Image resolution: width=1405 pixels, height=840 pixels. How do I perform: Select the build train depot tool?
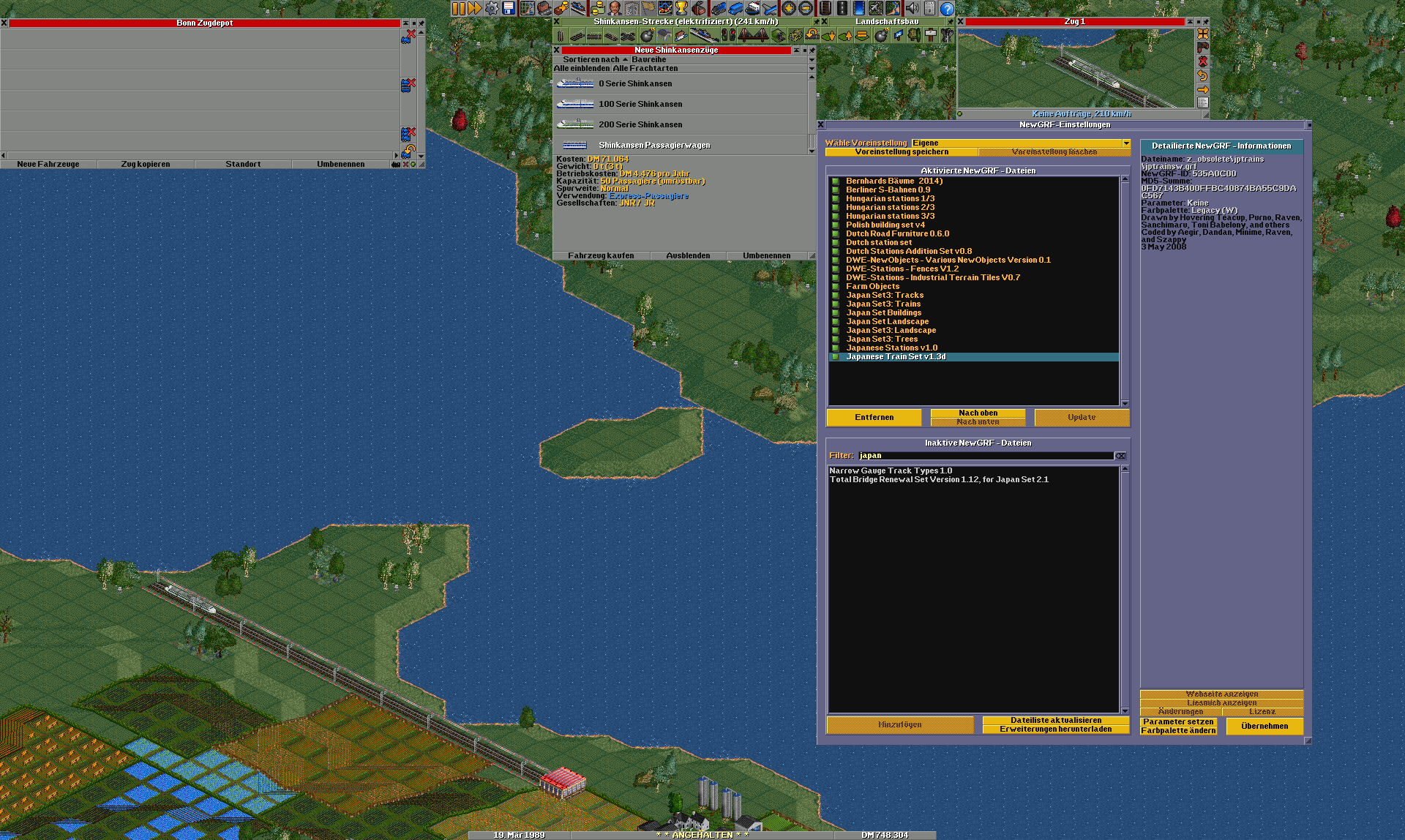[664, 35]
